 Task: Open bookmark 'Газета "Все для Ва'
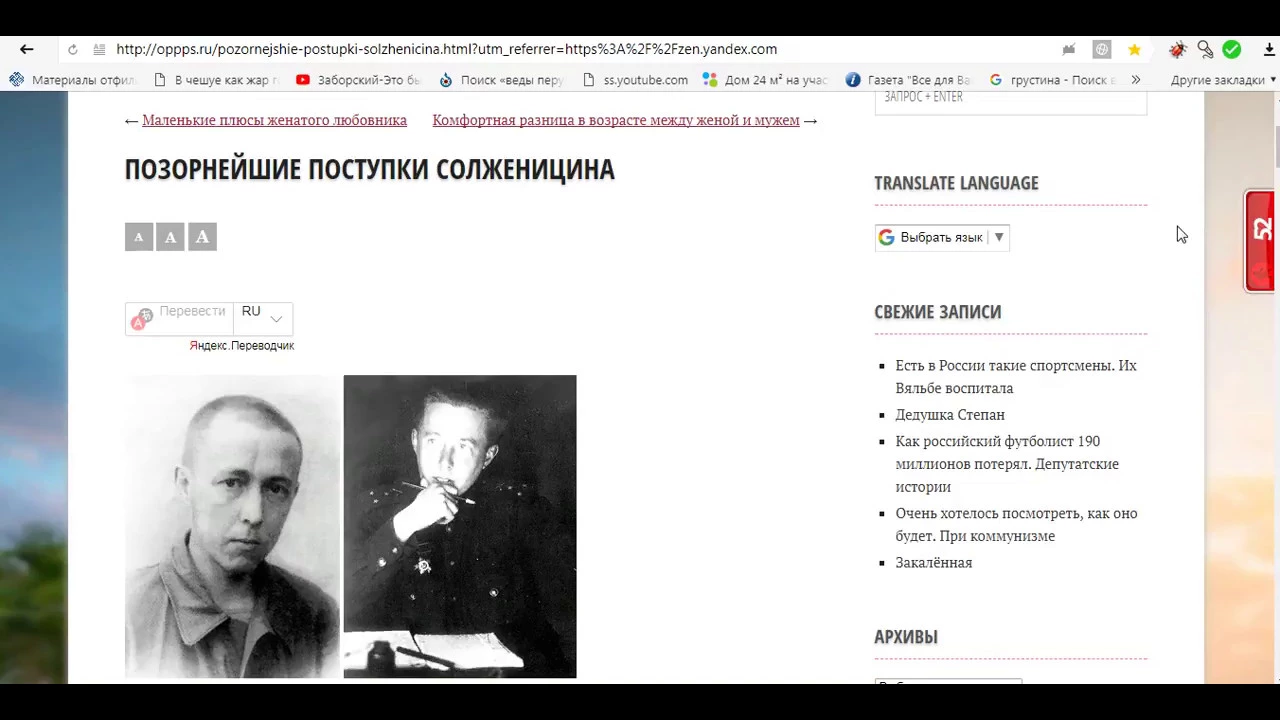pyautogui.click(x=908, y=80)
